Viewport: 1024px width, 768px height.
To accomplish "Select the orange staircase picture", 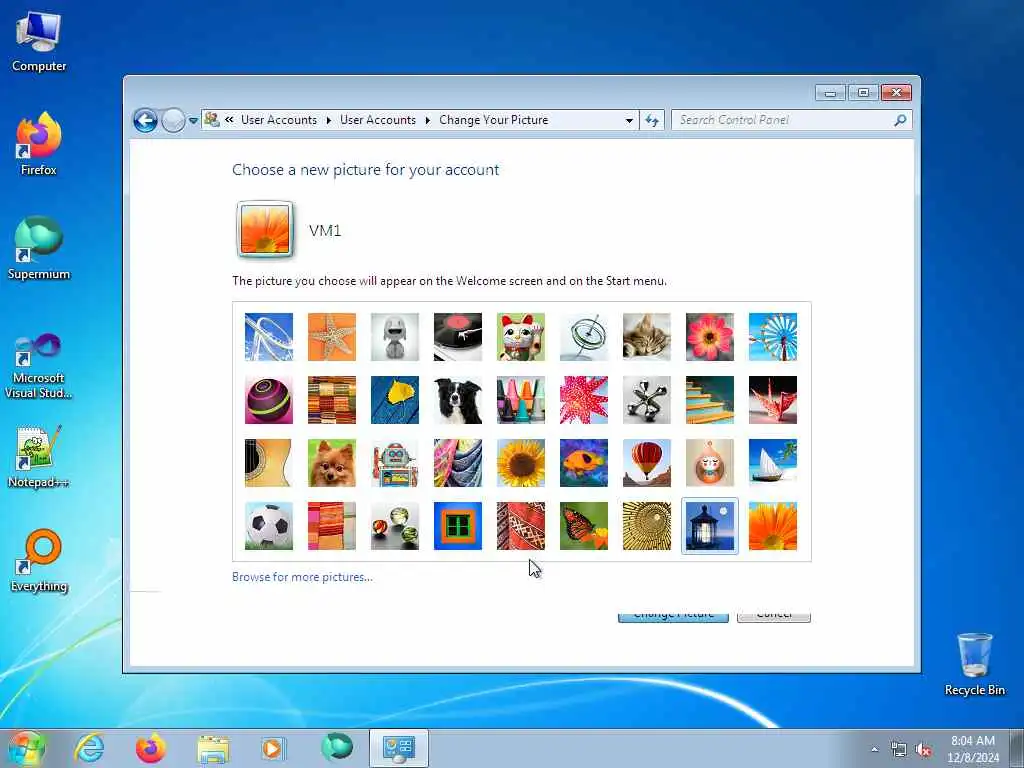I will [710, 400].
